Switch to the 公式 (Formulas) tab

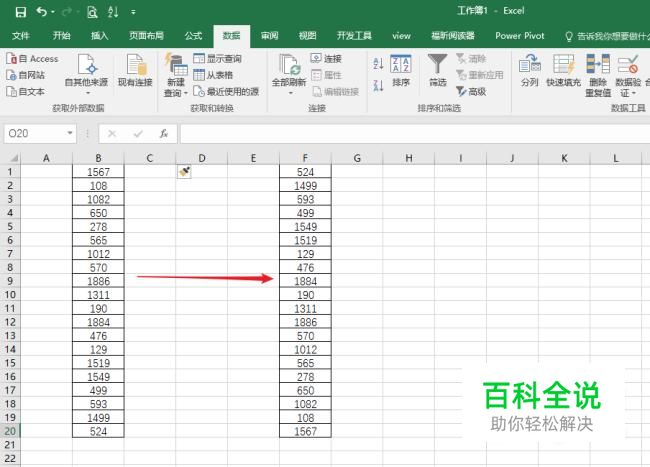(193, 36)
